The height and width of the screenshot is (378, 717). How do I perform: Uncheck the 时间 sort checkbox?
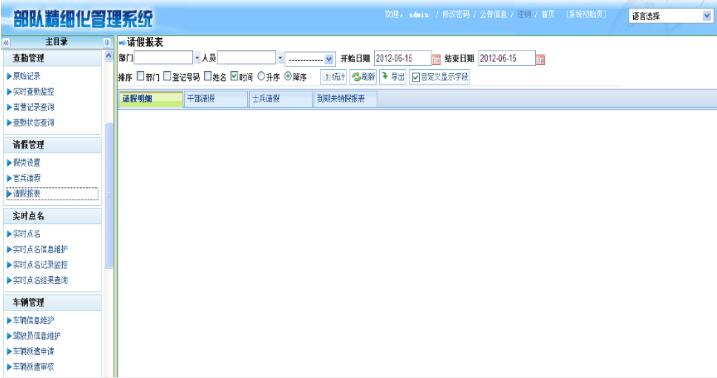tap(234, 76)
